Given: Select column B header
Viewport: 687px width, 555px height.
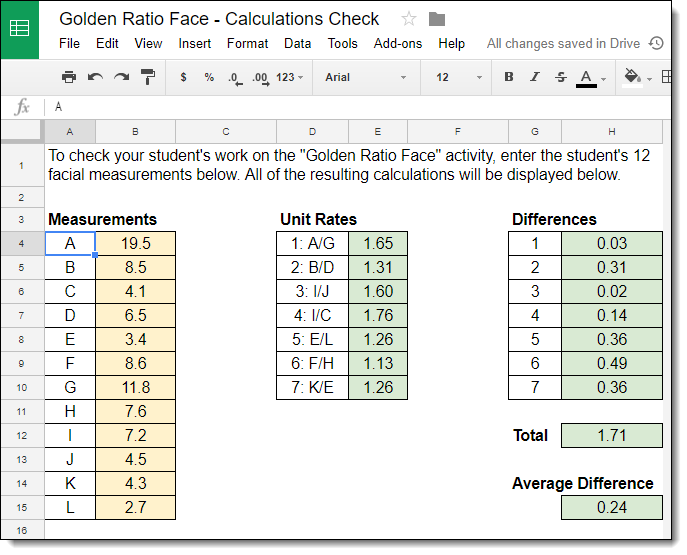Looking at the screenshot, I should tap(135, 131).
